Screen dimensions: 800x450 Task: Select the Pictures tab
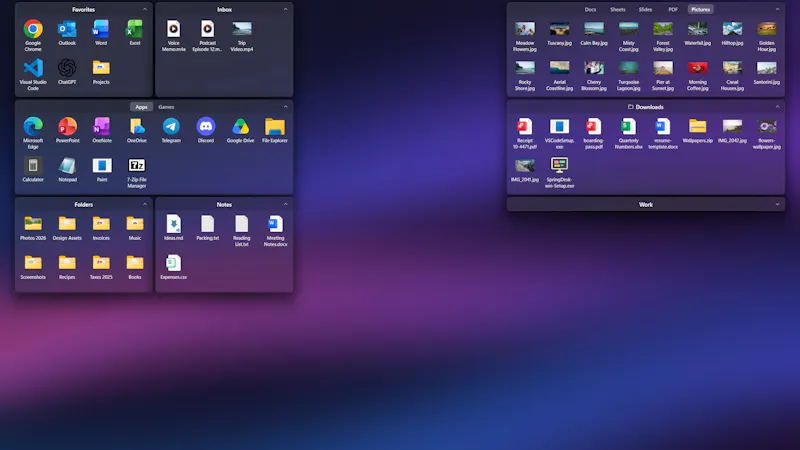coord(701,9)
